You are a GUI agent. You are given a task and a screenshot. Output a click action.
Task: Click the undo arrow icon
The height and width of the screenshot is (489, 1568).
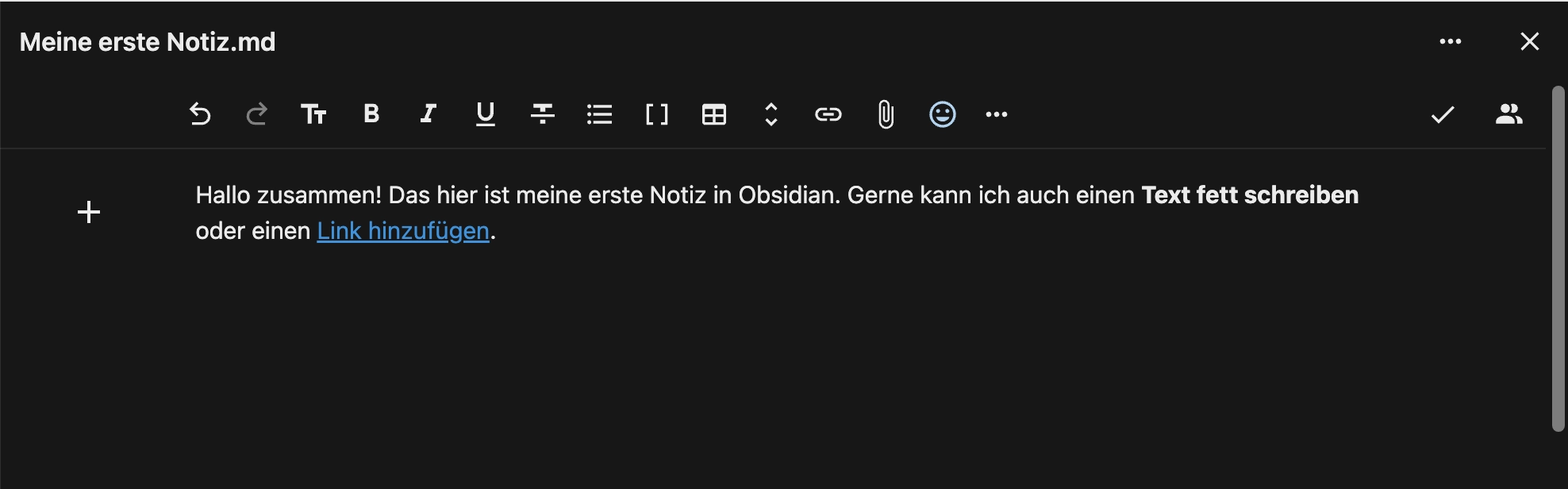(200, 114)
